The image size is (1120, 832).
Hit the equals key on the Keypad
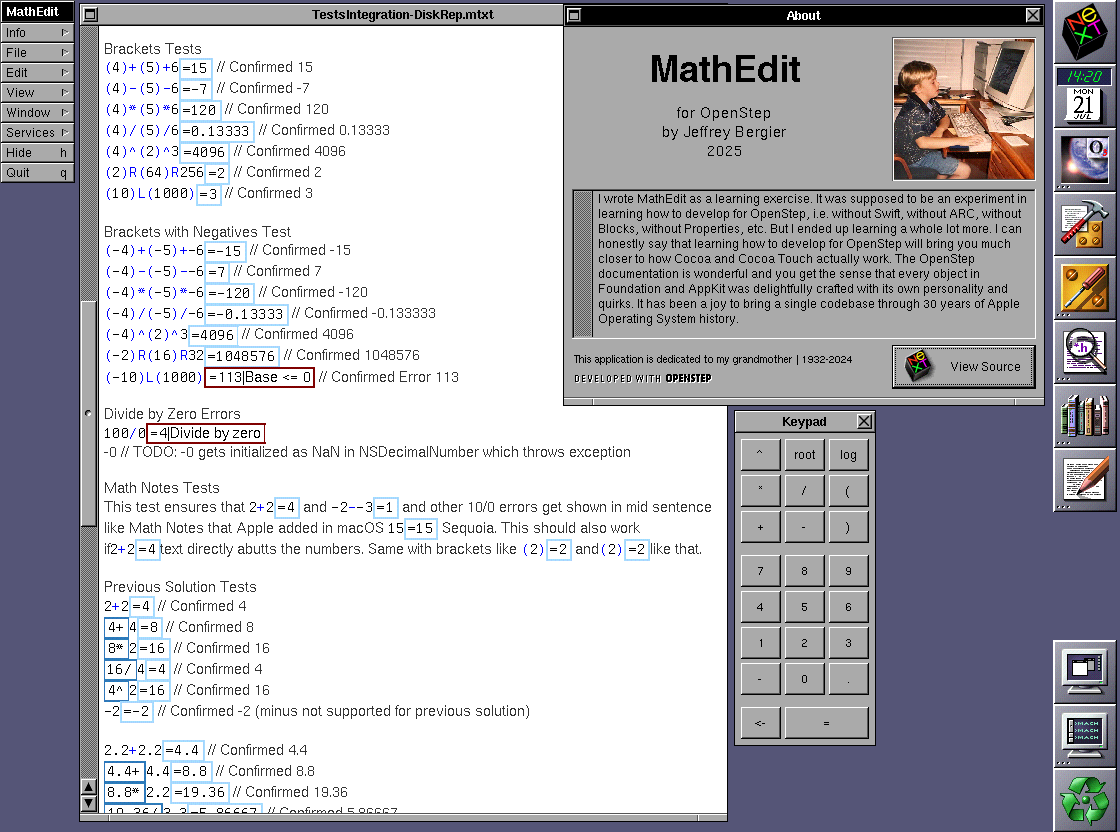[826, 723]
